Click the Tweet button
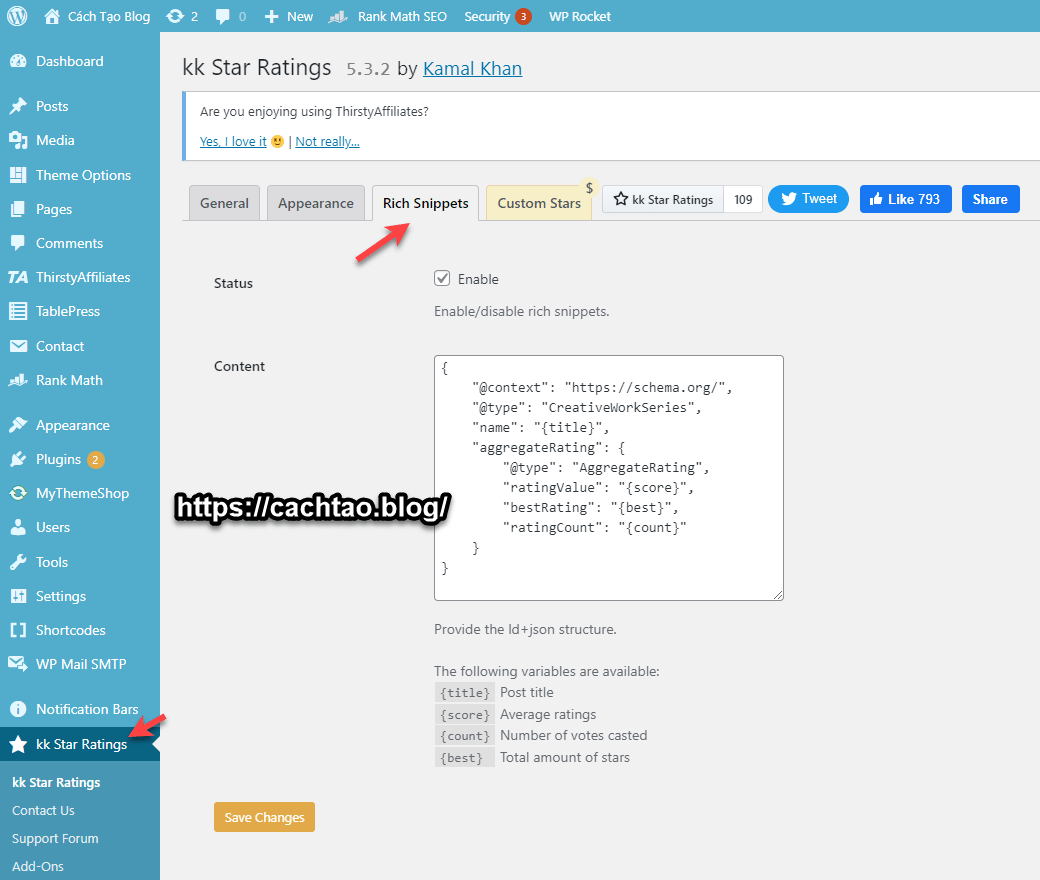Image resolution: width=1040 pixels, height=880 pixels. [x=808, y=199]
